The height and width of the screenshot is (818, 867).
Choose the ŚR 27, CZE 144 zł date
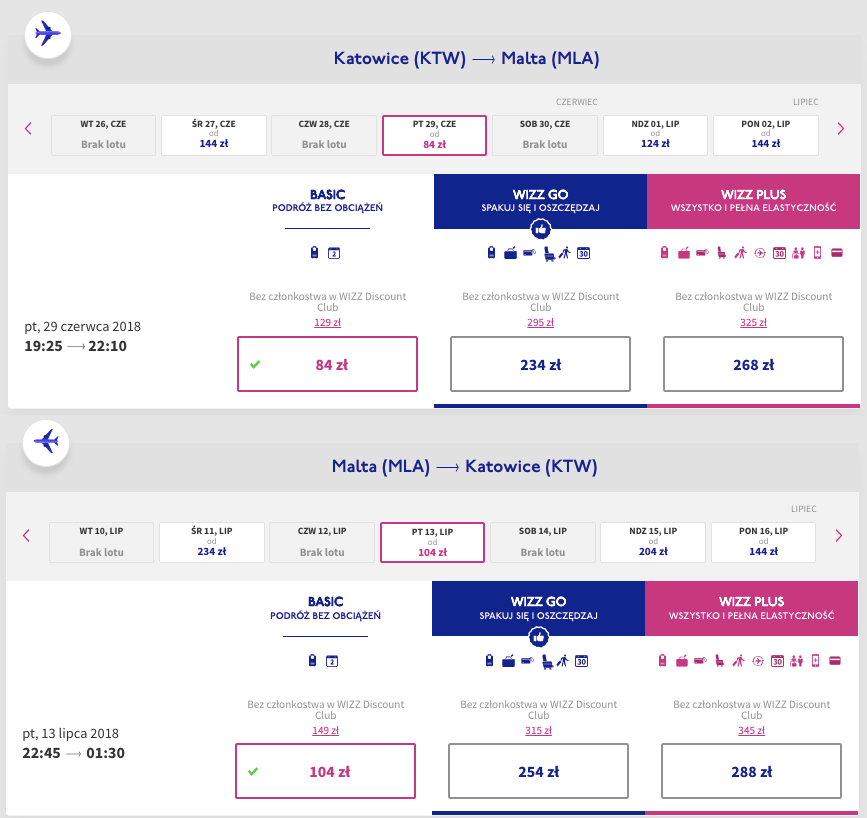point(213,136)
